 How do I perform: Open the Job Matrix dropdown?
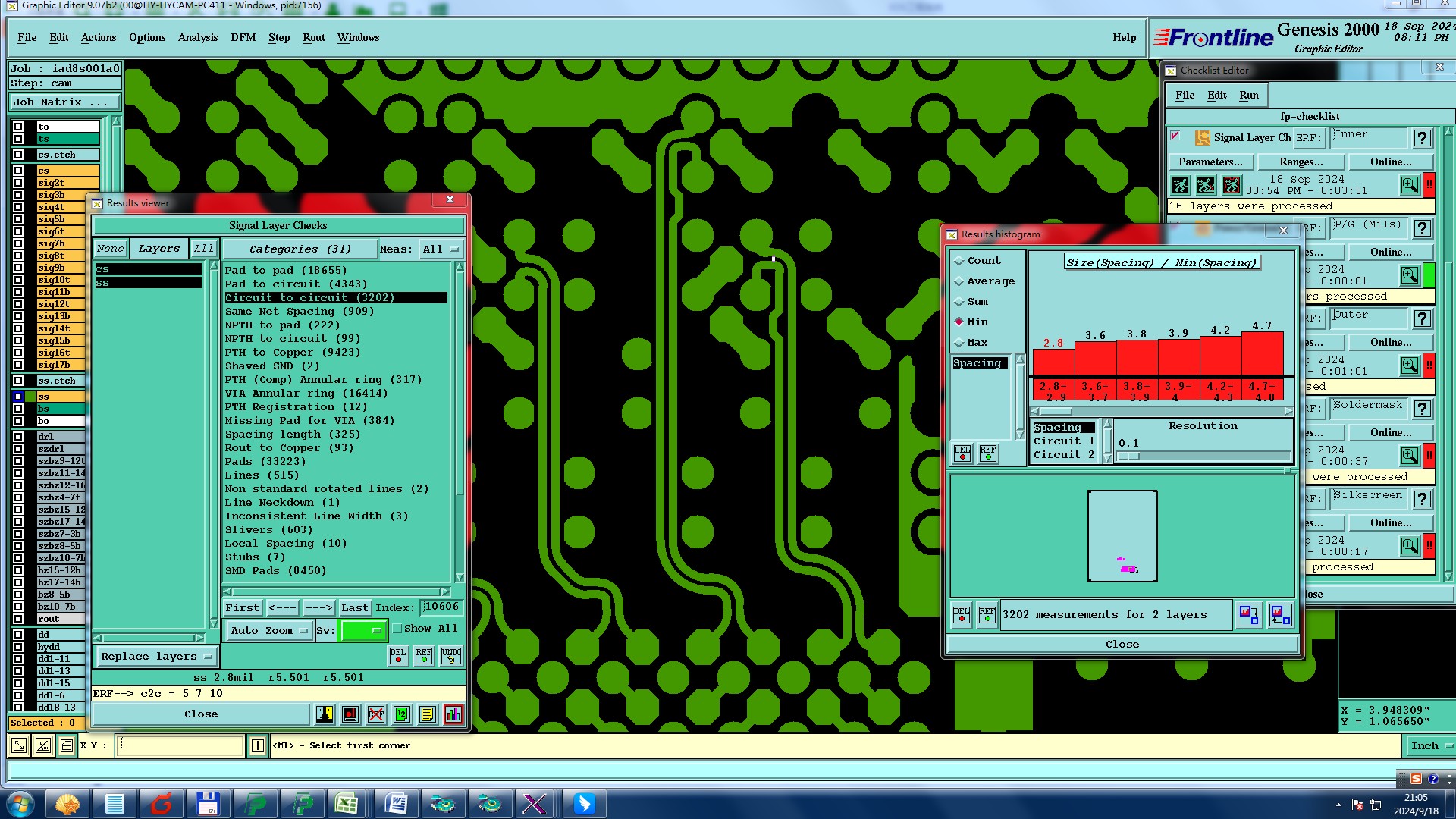click(x=65, y=102)
